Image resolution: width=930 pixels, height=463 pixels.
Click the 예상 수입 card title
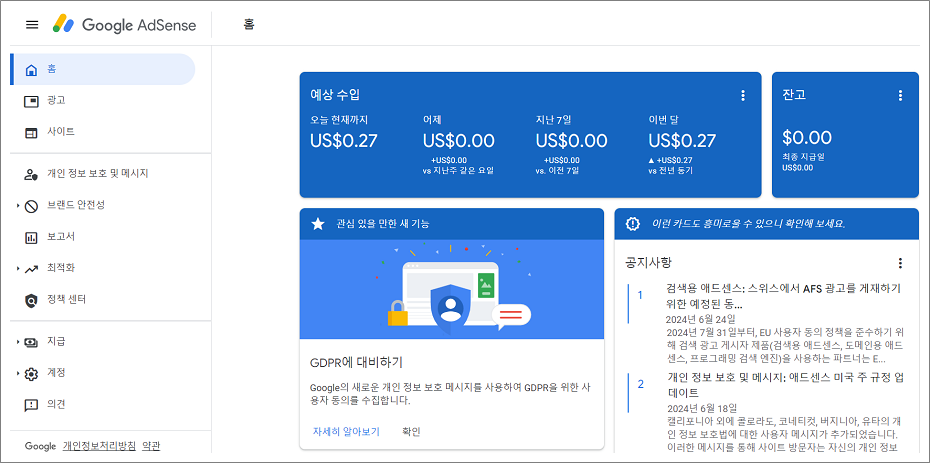coord(335,94)
